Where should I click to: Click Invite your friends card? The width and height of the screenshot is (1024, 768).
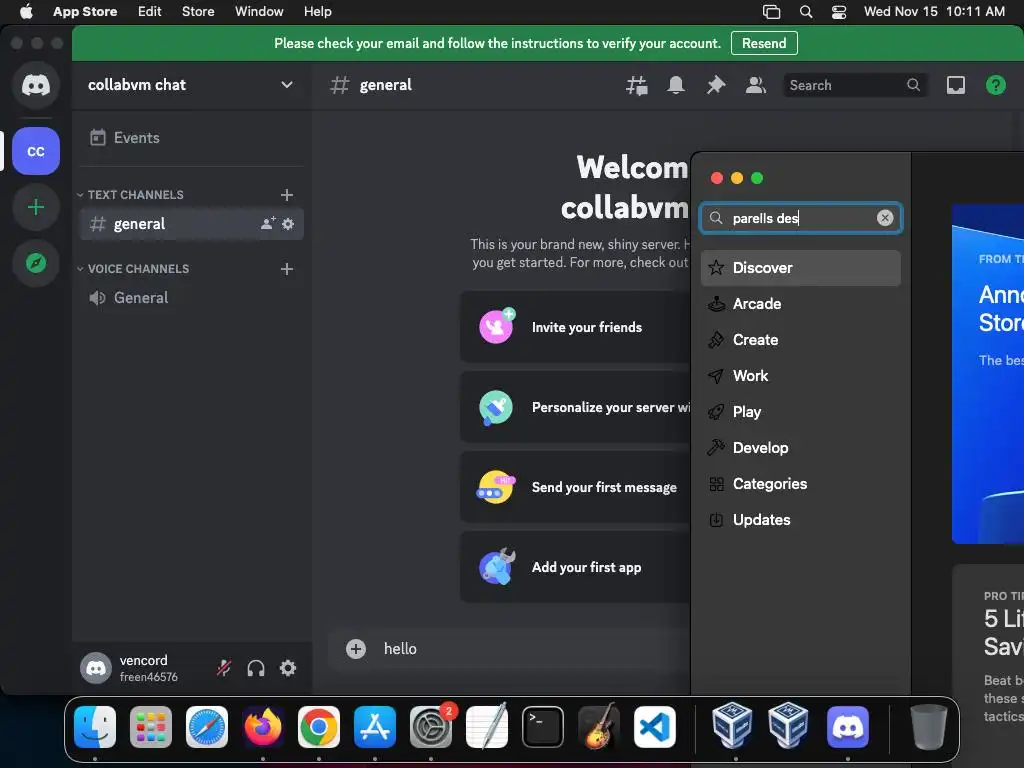575,327
